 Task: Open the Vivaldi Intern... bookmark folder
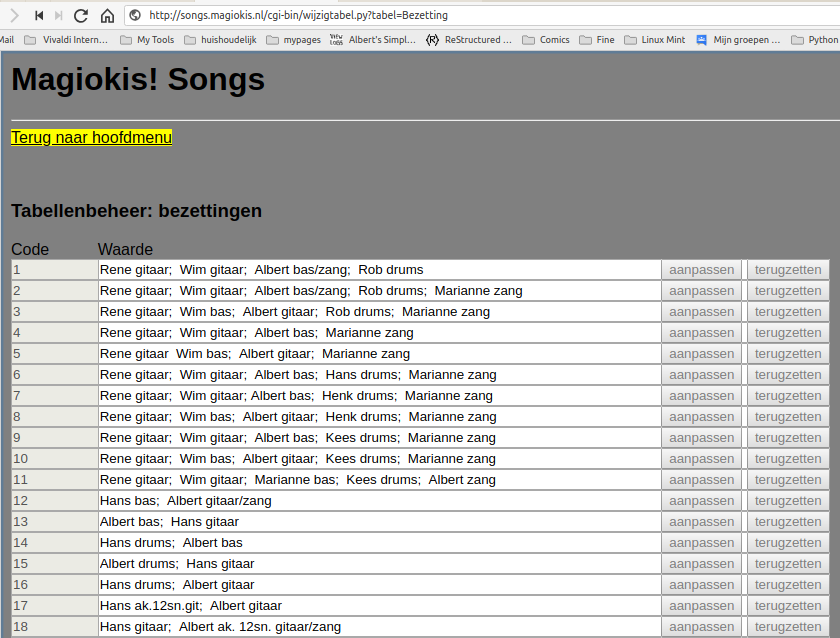pos(66,40)
